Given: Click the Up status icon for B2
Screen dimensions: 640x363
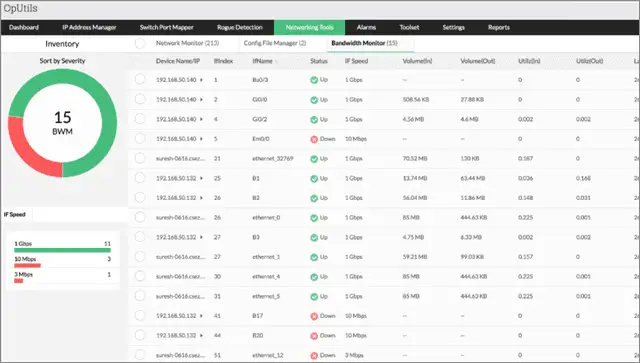Looking at the screenshot, I should 314,198.
